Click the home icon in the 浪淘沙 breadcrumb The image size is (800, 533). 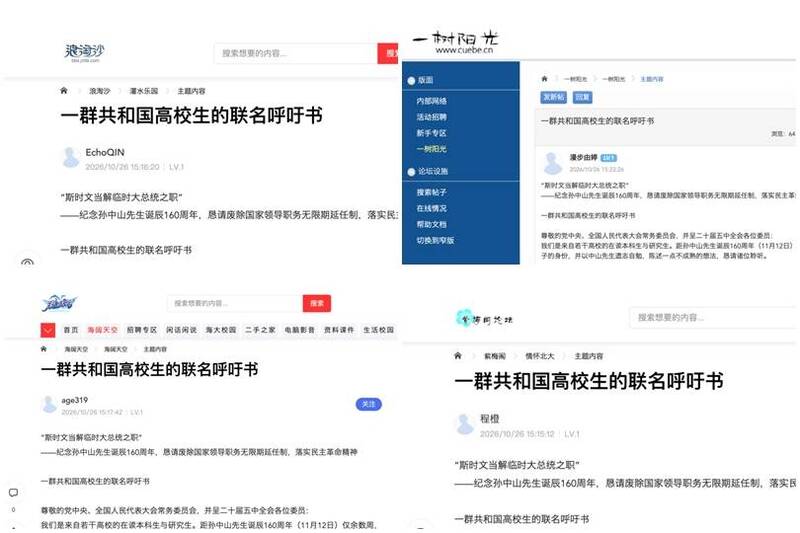(64, 91)
